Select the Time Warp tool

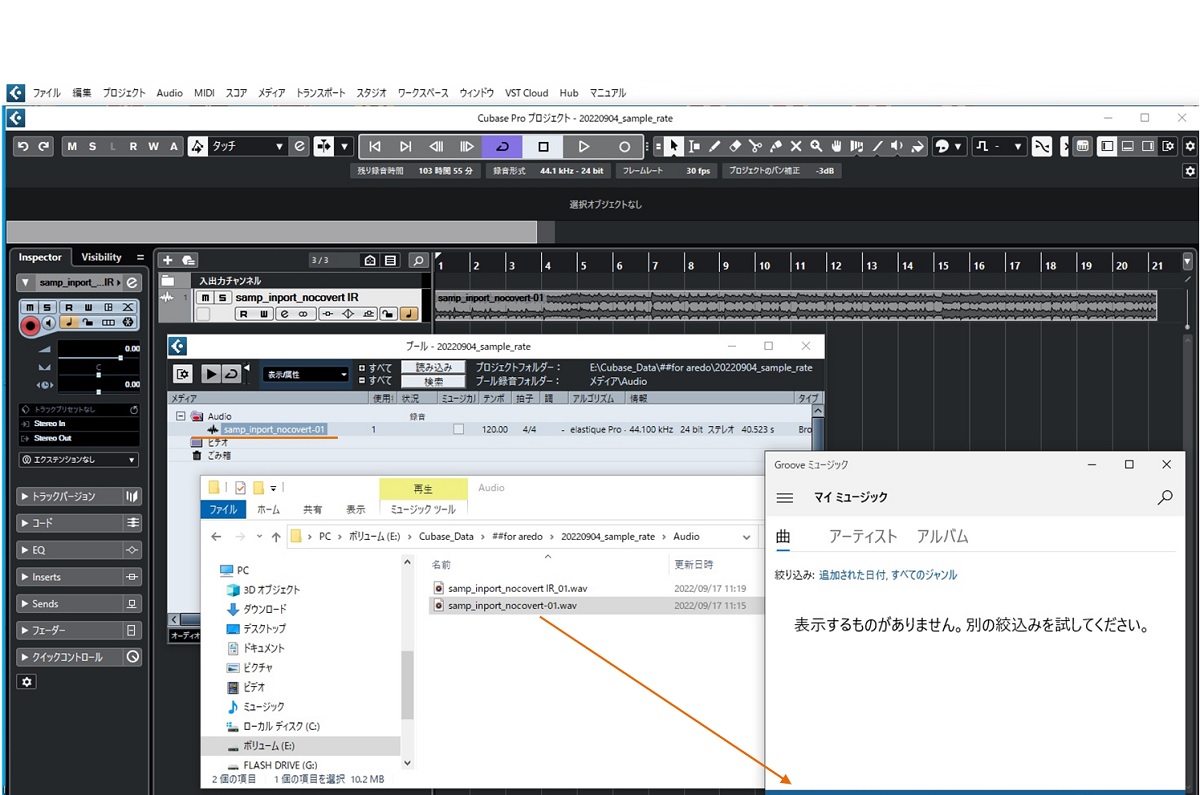[x=857, y=147]
